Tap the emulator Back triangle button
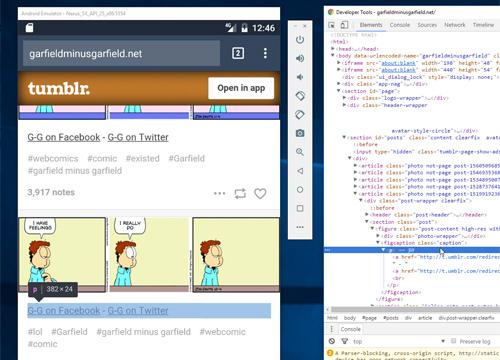The width and height of the screenshot is (500, 360). 300,171
